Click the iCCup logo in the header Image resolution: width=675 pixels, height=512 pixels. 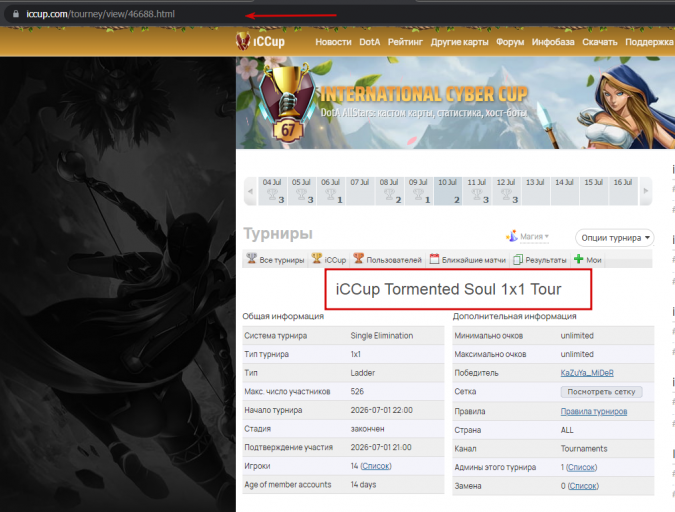click(x=260, y=41)
